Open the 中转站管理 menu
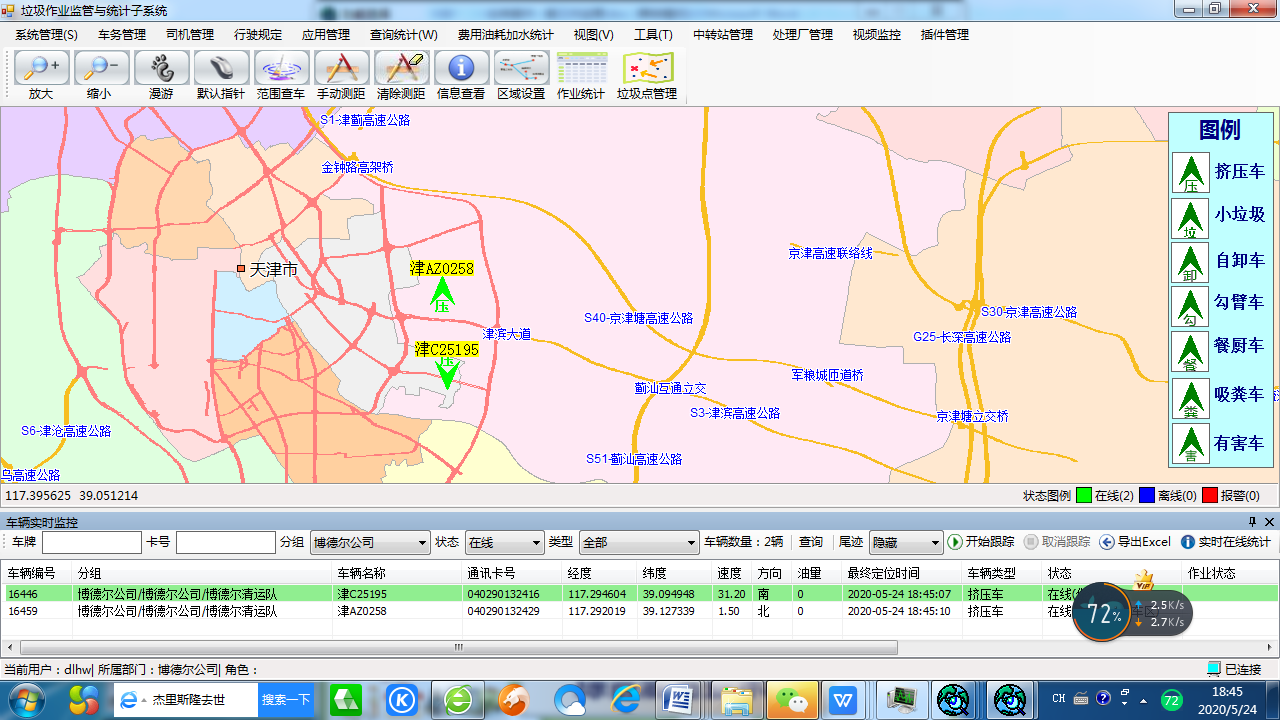This screenshot has height=720, width=1280. pyautogui.click(x=723, y=34)
